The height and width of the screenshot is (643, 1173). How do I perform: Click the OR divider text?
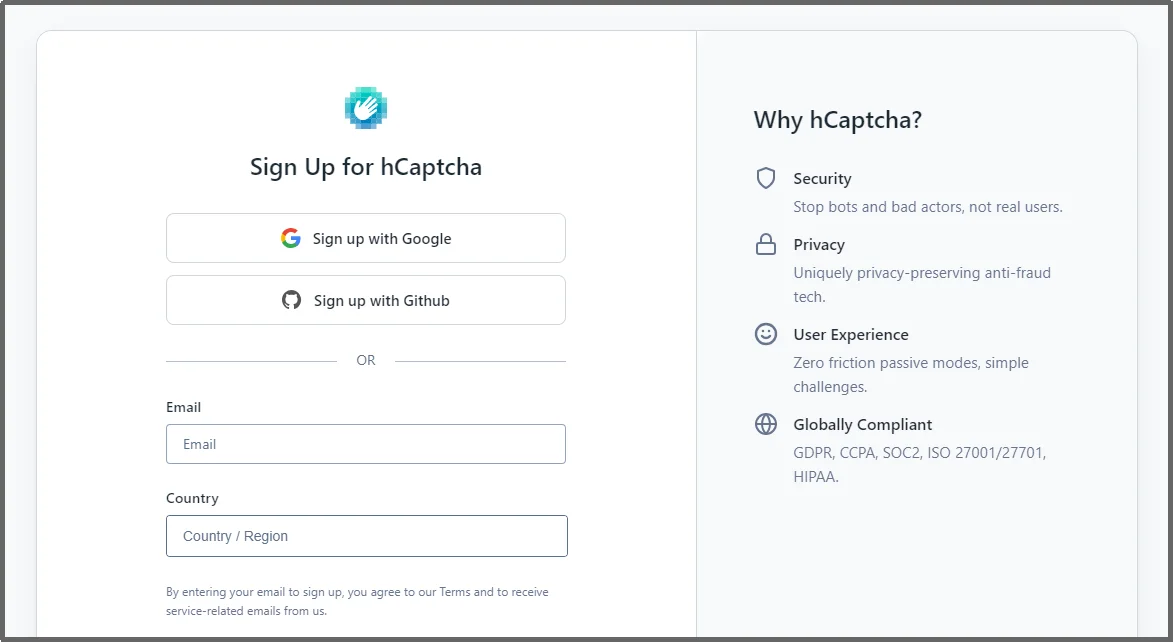click(366, 360)
